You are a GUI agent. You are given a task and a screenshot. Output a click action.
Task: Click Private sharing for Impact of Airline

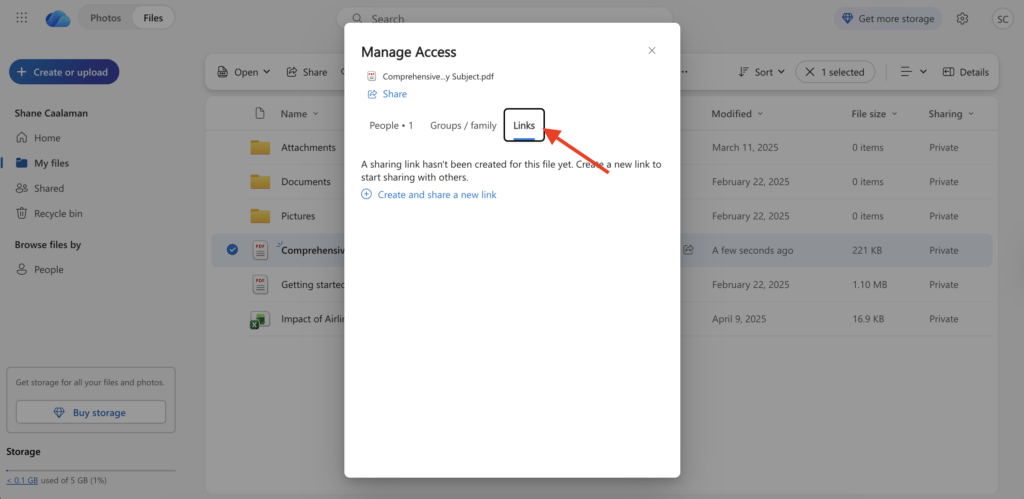click(x=944, y=319)
